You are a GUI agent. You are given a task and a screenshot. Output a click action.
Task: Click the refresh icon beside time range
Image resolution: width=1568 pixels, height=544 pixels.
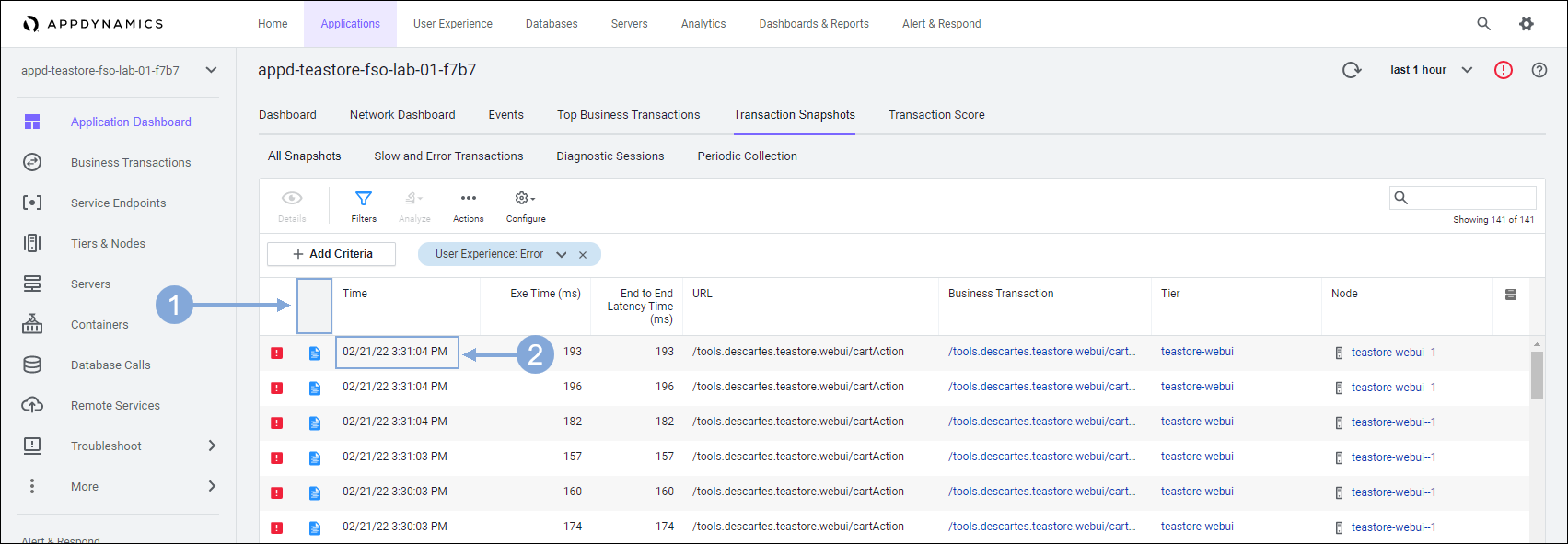(1351, 70)
